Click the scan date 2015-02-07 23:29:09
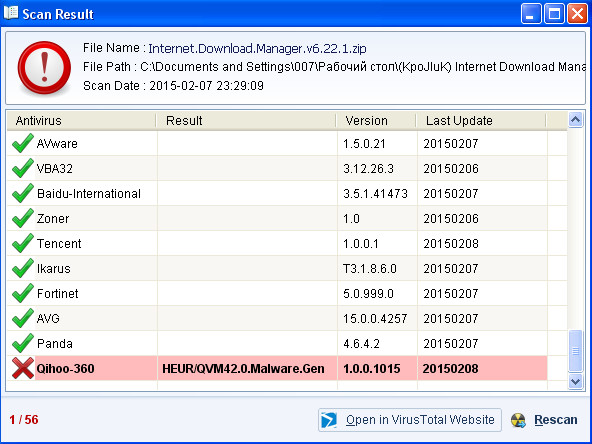 coord(207,86)
